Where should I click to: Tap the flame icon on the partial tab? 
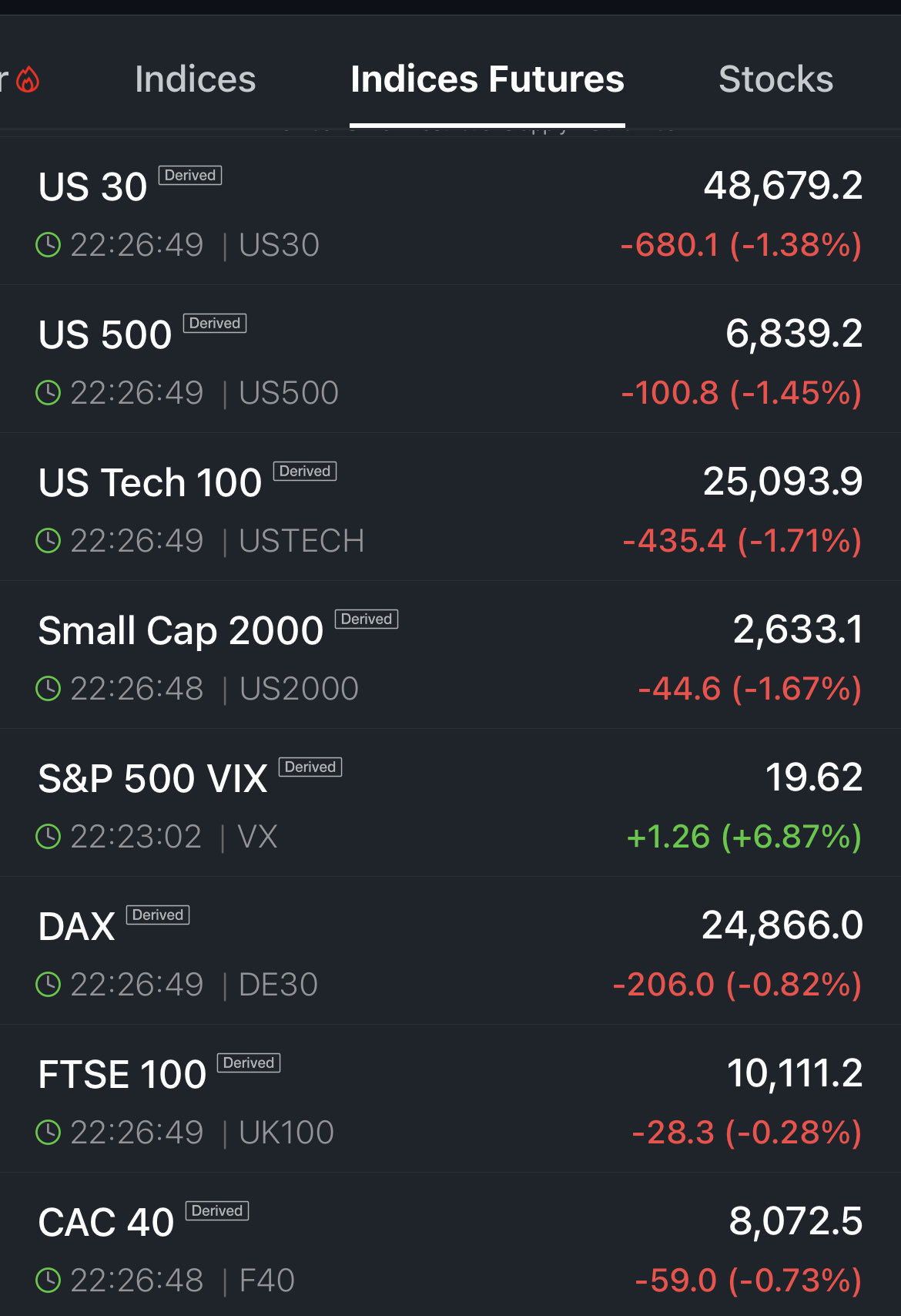pos(28,79)
